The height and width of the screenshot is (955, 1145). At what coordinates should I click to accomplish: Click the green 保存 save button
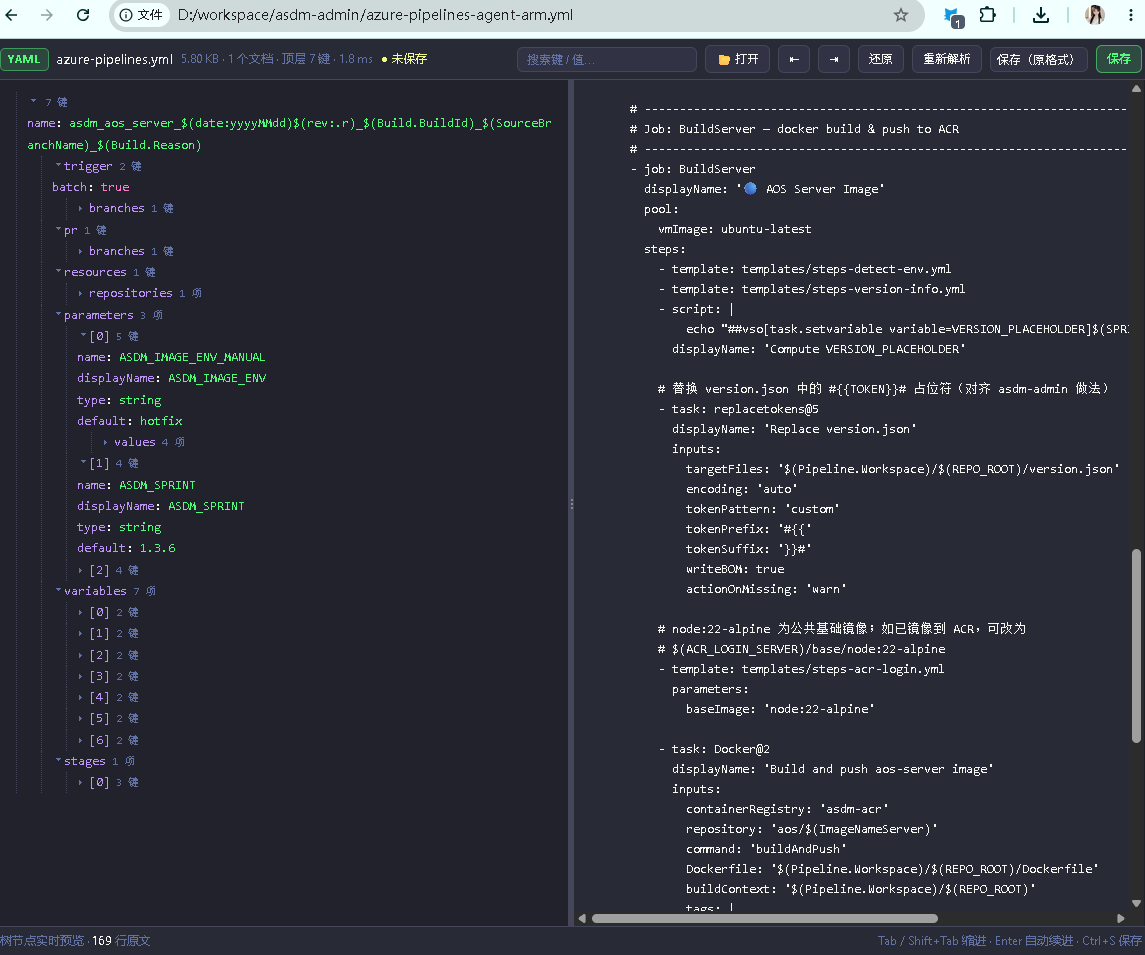[1118, 59]
